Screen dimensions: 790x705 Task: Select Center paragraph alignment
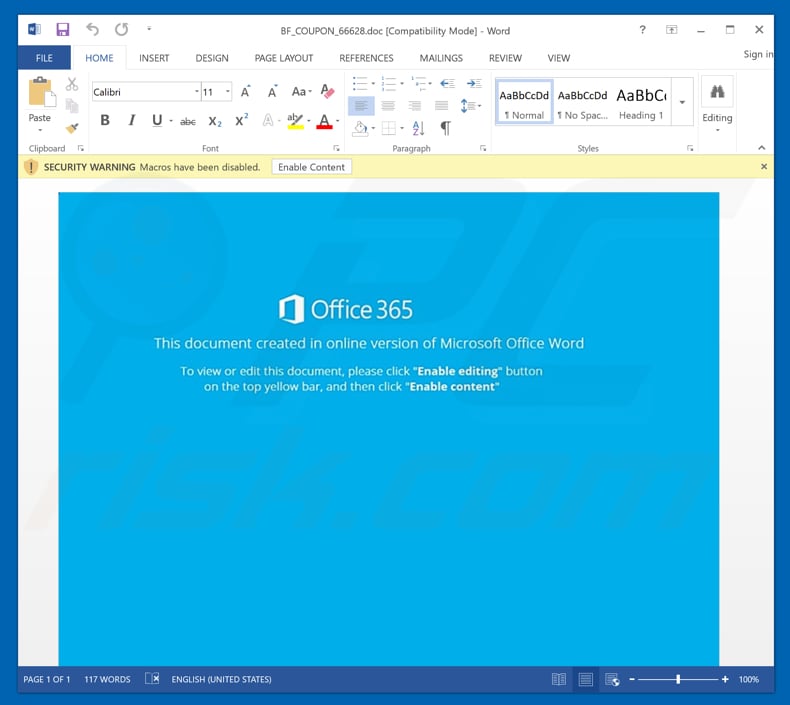(x=388, y=105)
